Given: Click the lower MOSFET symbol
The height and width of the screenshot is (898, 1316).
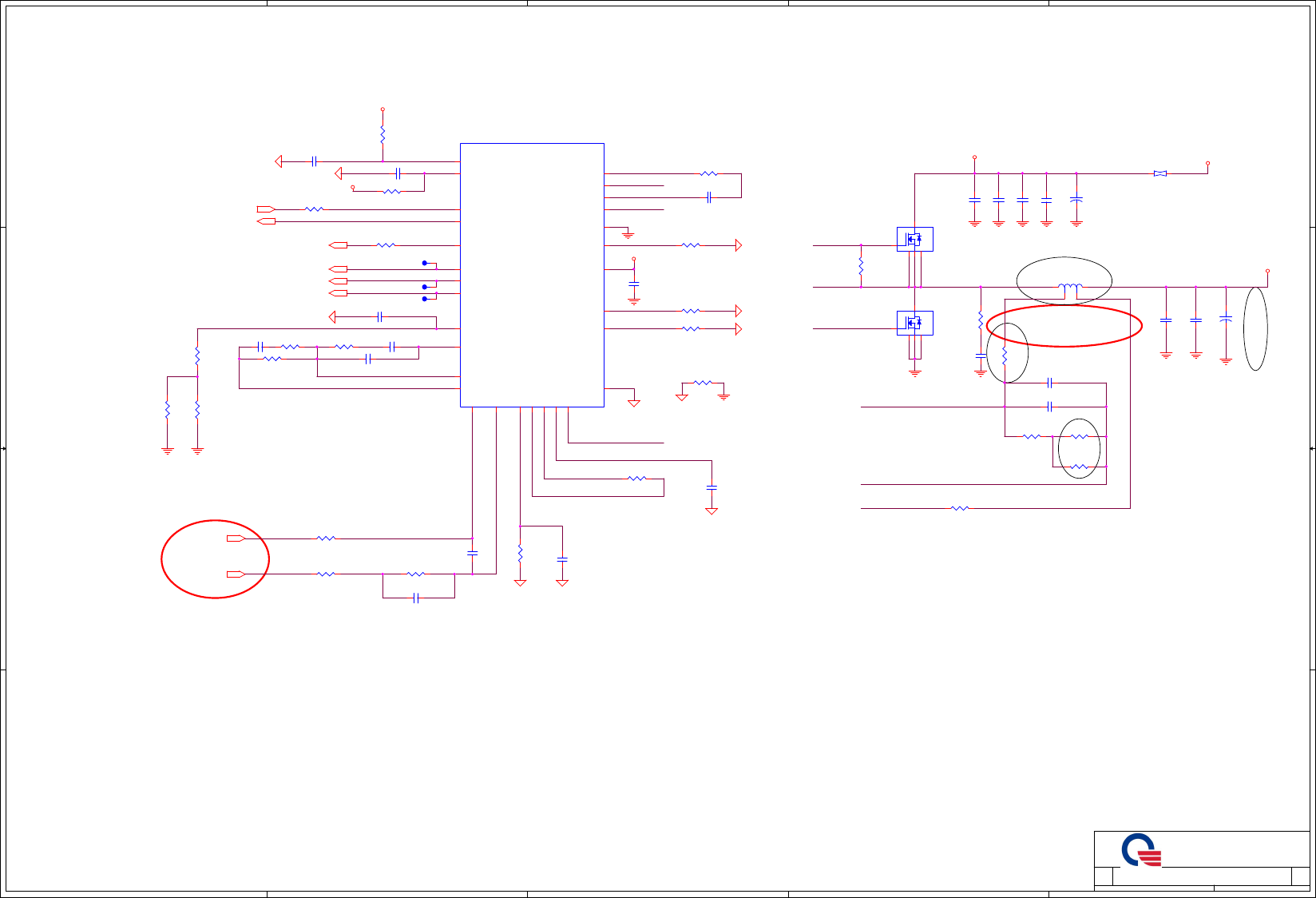Looking at the screenshot, I should (915, 323).
